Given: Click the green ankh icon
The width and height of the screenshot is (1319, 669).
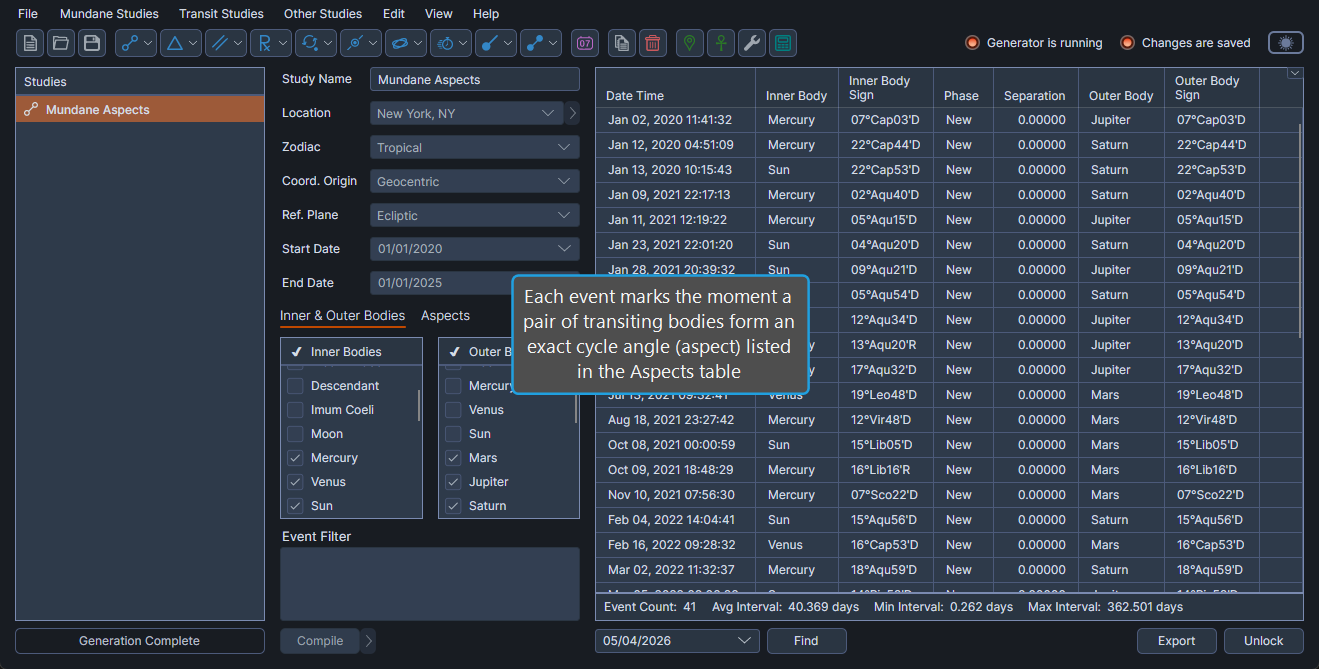Looking at the screenshot, I should (721, 43).
